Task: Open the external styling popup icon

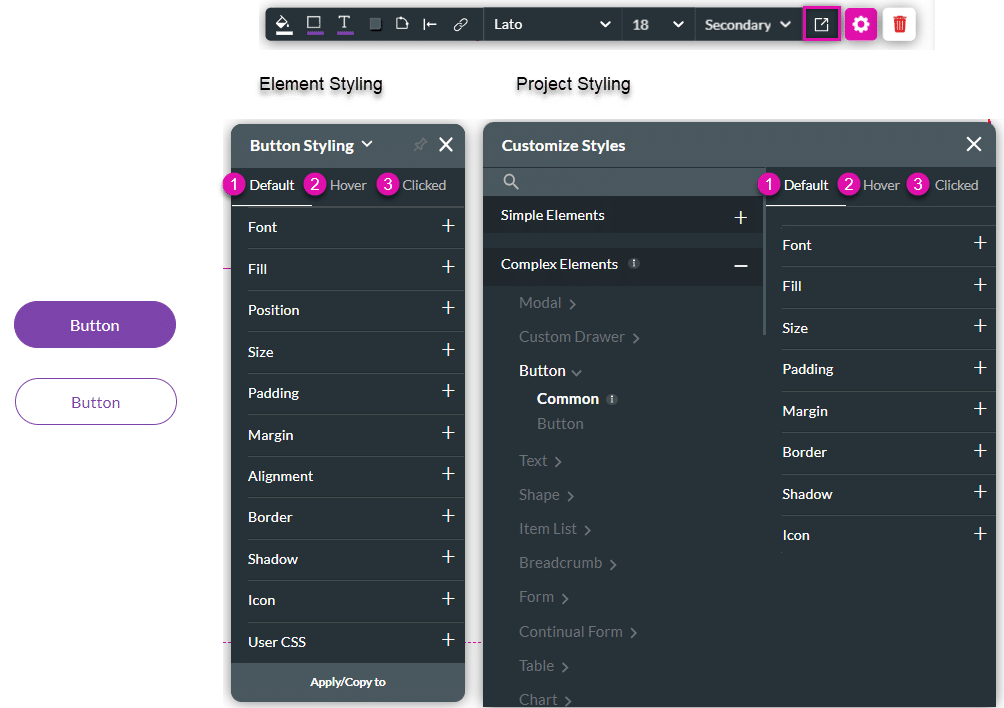Action: (x=821, y=25)
